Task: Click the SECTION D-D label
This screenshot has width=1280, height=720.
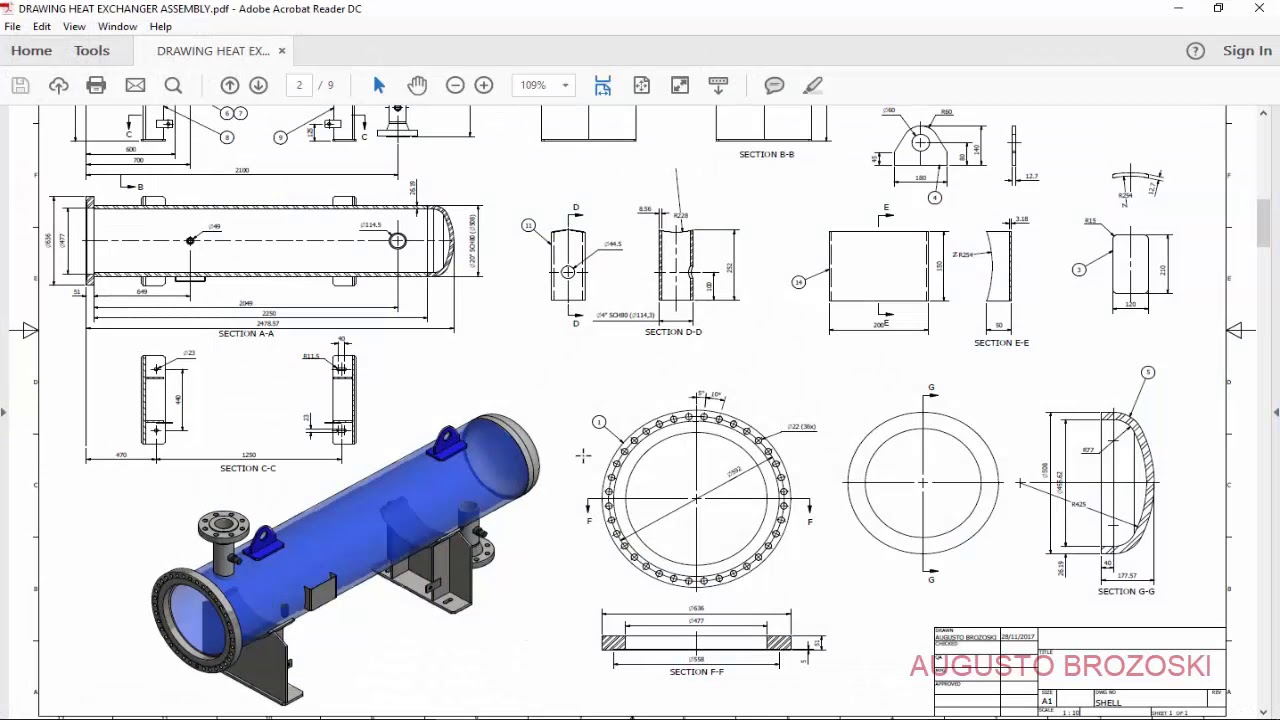Action: [x=673, y=332]
